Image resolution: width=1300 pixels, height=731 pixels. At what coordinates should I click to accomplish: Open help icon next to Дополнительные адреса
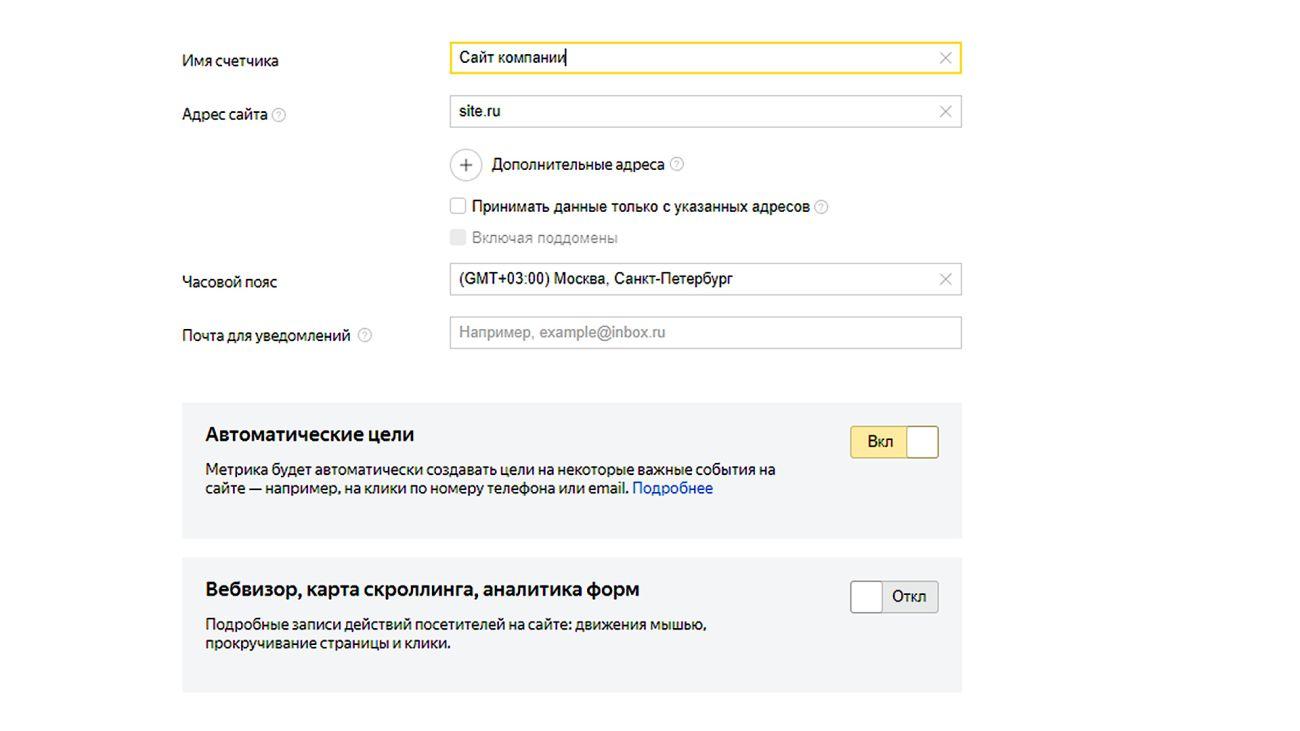(x=677, y=164)
